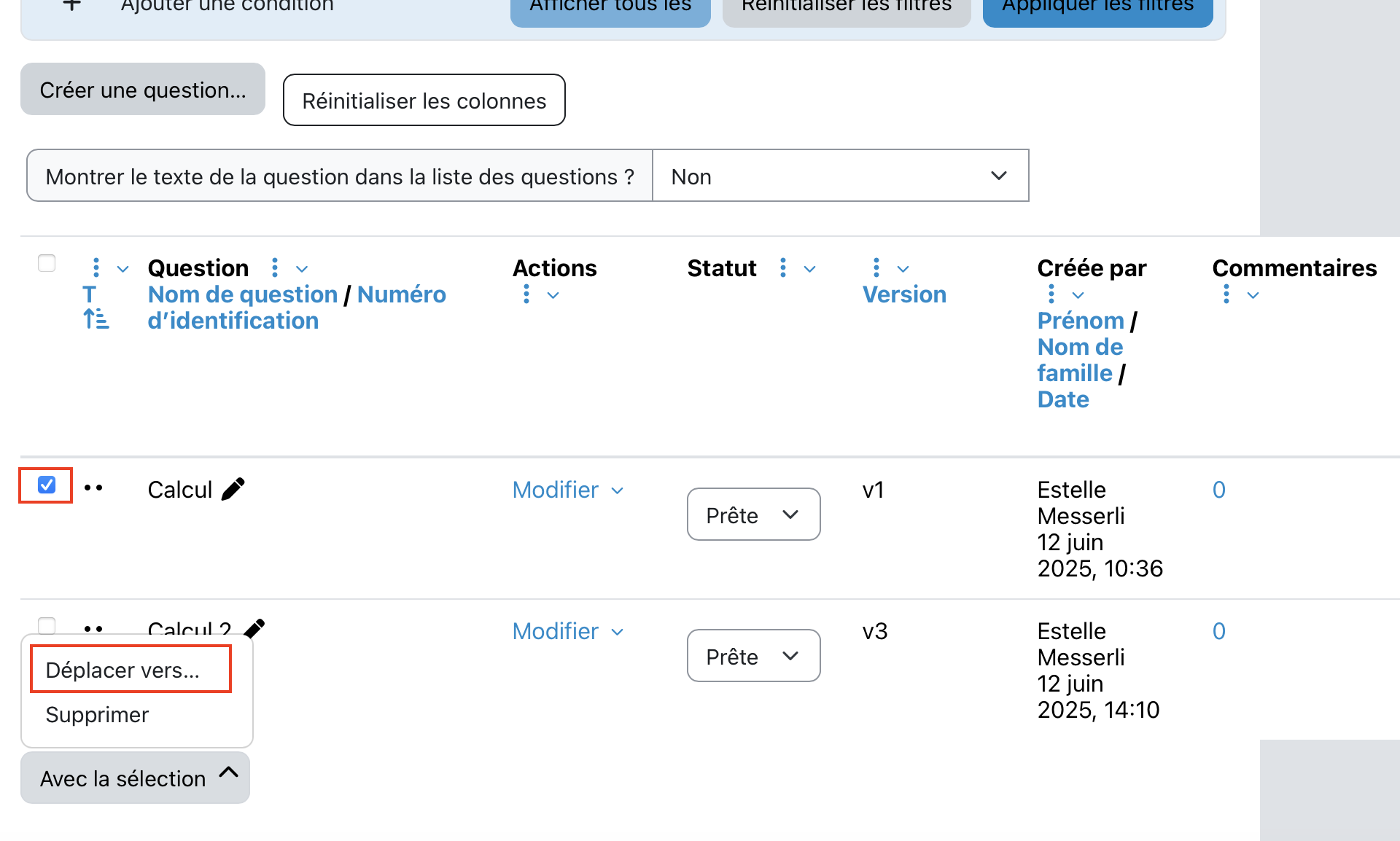The image size is (1400, 841).
Task: Collapse the Avec la sélection menu button
Action: click(136, 778)
